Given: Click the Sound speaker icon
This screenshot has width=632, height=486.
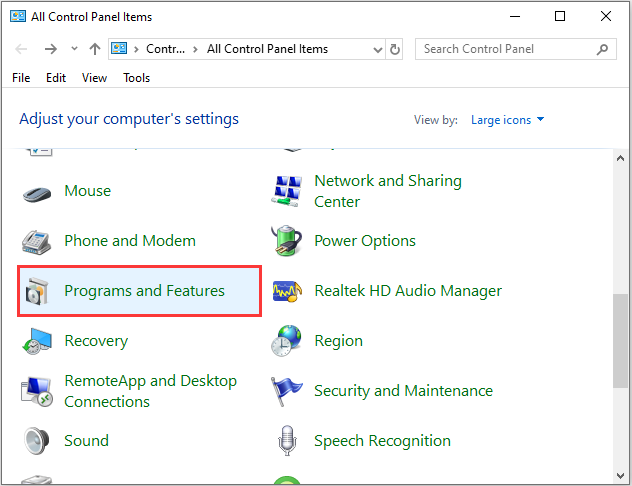Looking at the screenshot, I should point(38,441).
